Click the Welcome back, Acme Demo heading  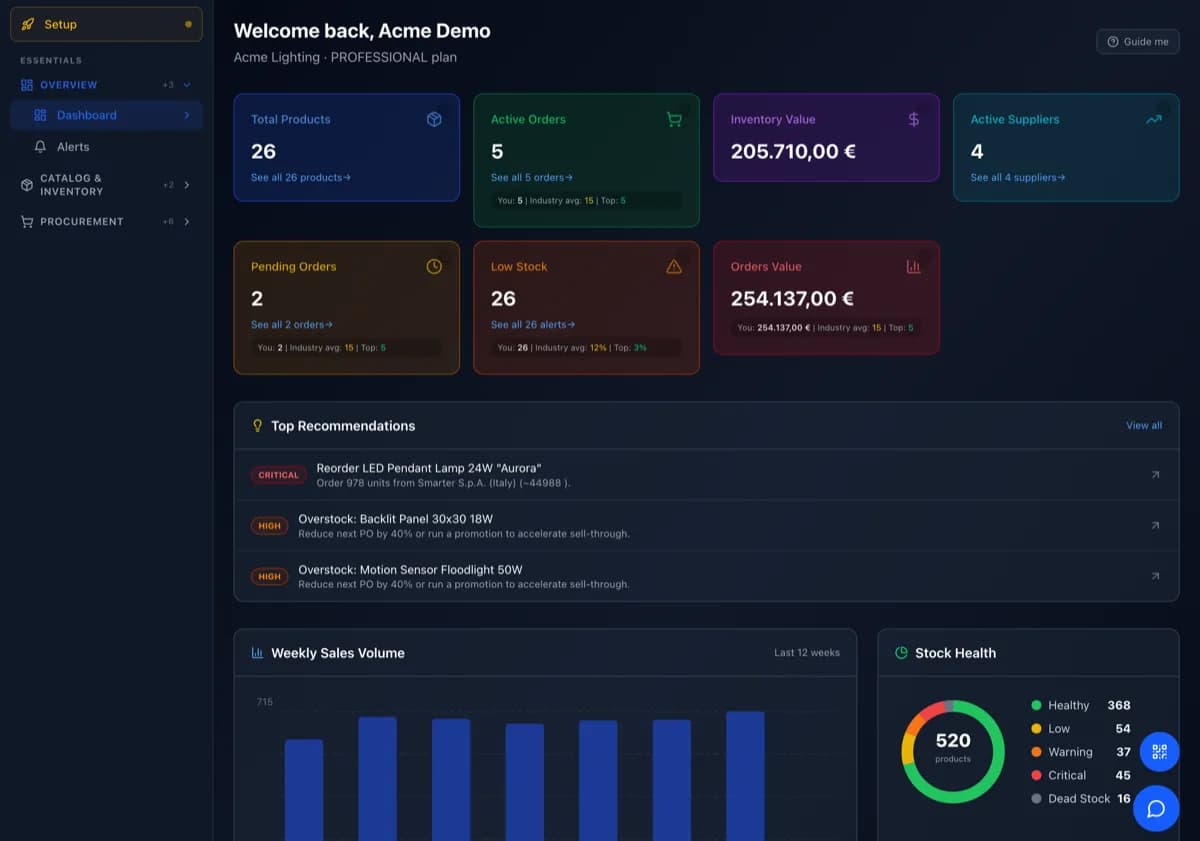coord(362,31)
